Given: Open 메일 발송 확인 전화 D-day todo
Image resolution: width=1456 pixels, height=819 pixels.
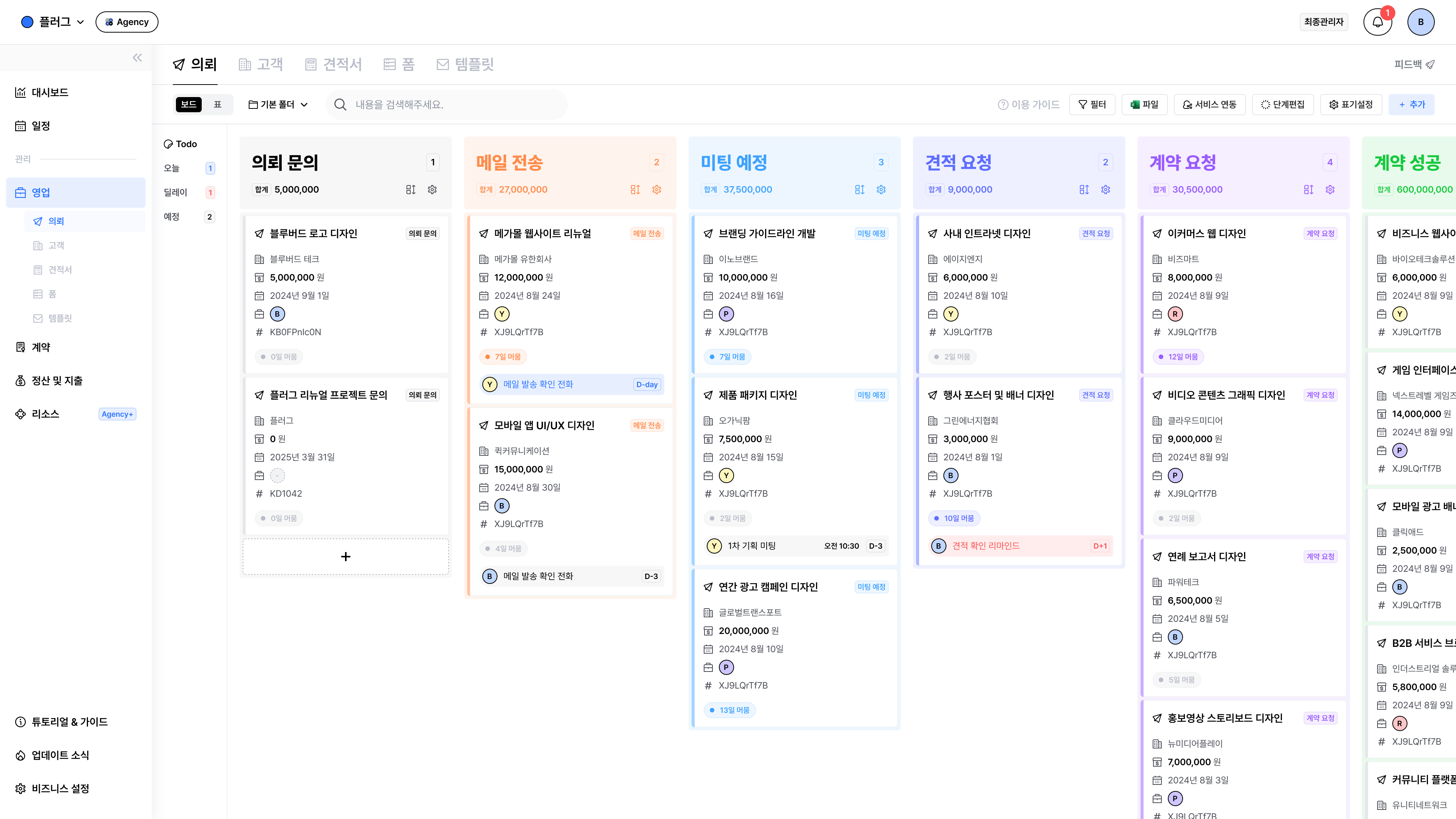Looking at the screenshot, I should coord(571,384).
